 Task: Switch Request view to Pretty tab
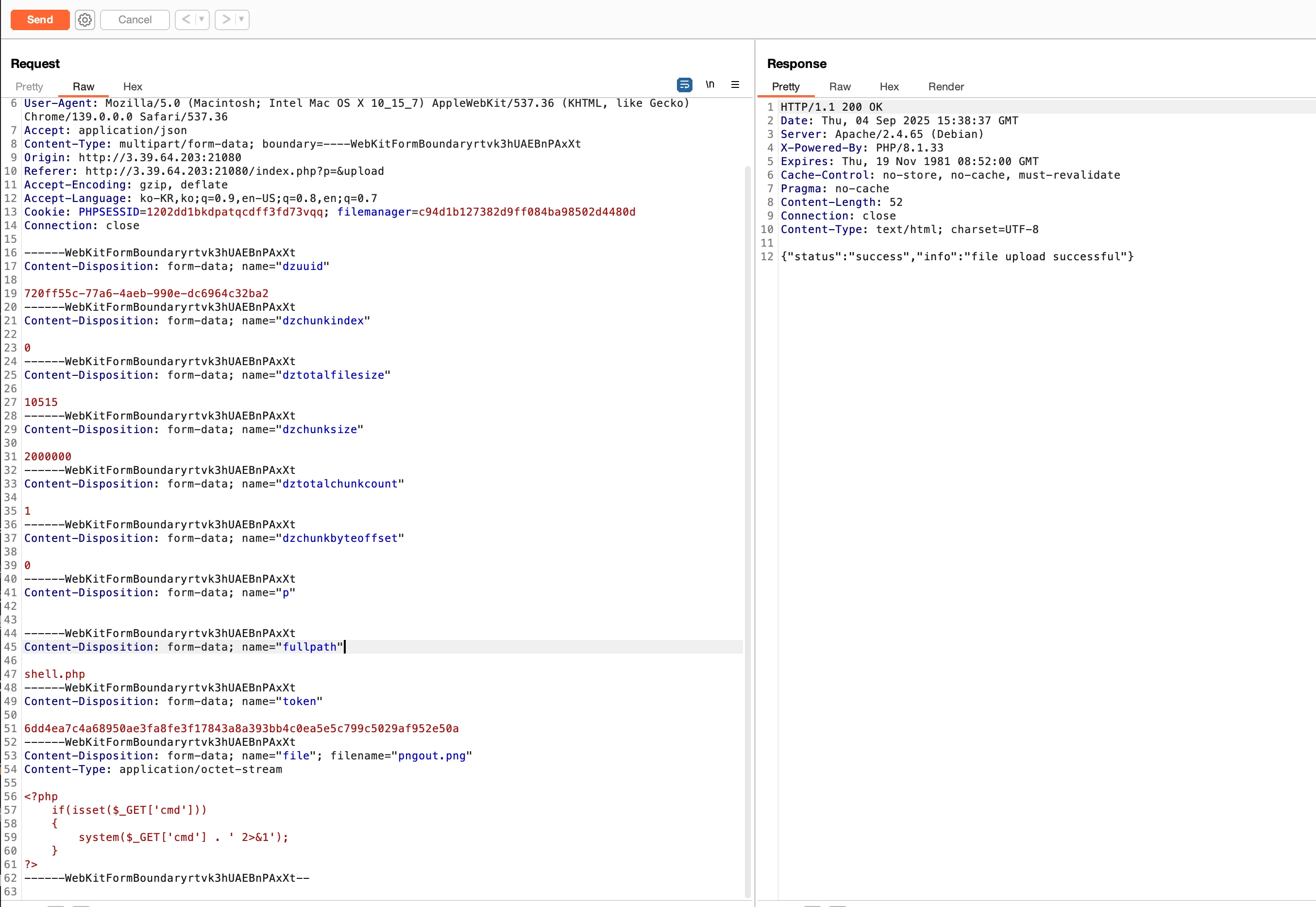(29, 86)
